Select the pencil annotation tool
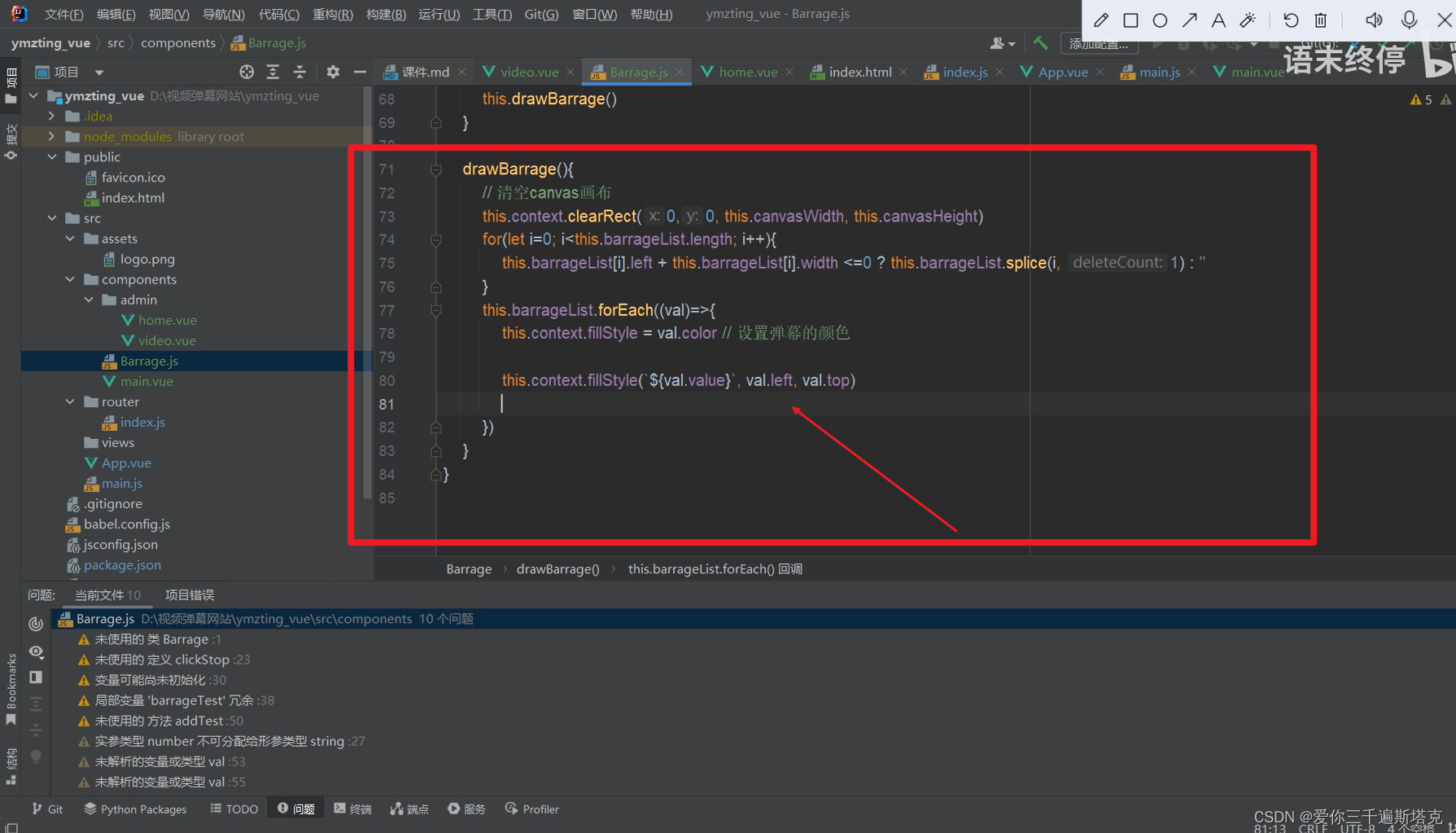The height and width of the screenshot is (833, 1456). click(1101, 20)
